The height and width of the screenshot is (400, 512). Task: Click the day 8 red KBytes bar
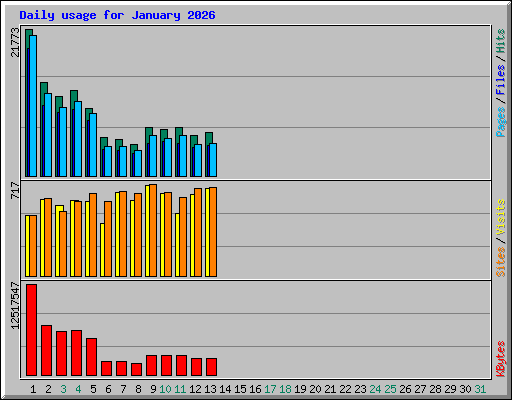pos(136,369)
